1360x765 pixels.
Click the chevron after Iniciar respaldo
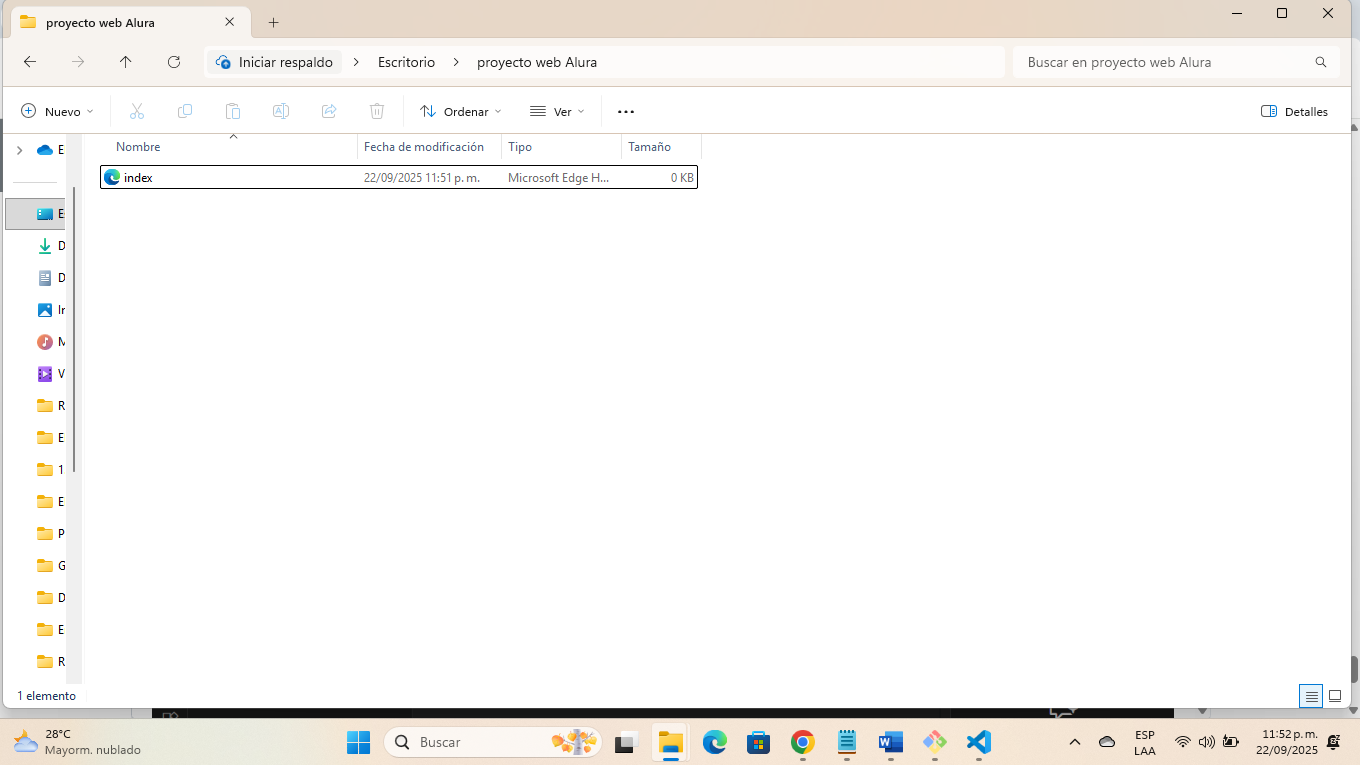(x=356, y=62)
